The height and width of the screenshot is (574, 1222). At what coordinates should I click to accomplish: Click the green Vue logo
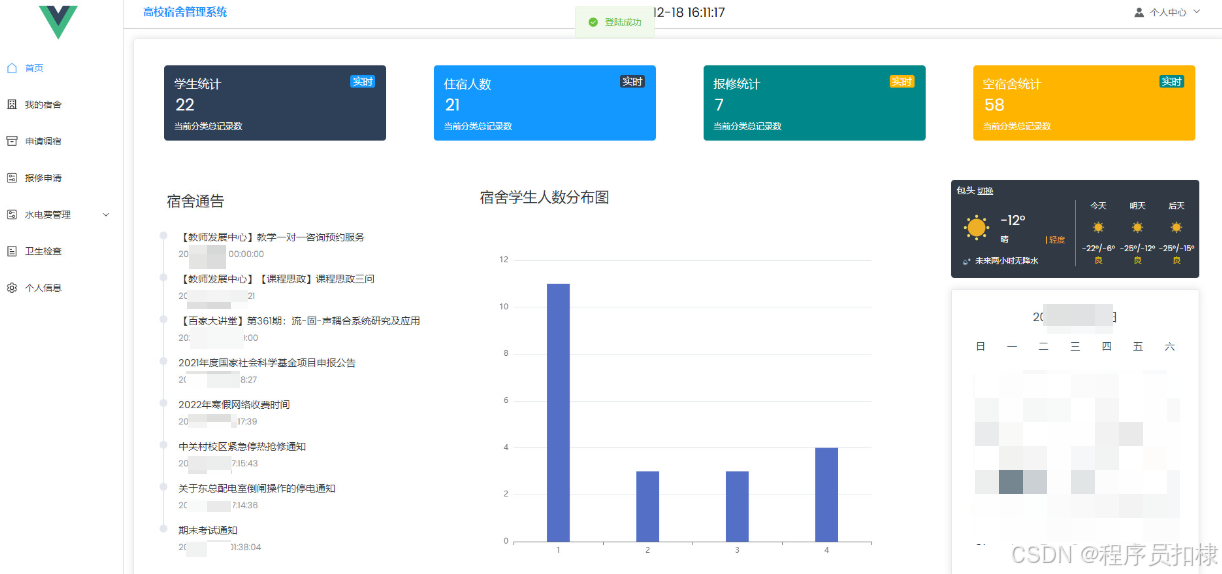click(58, 21)
